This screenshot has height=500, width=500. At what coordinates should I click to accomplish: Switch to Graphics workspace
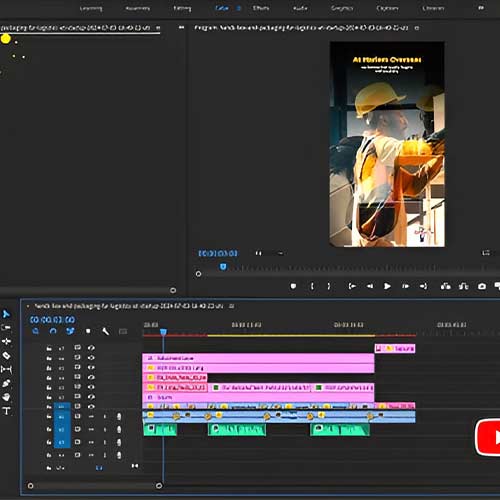coord(342,8)
